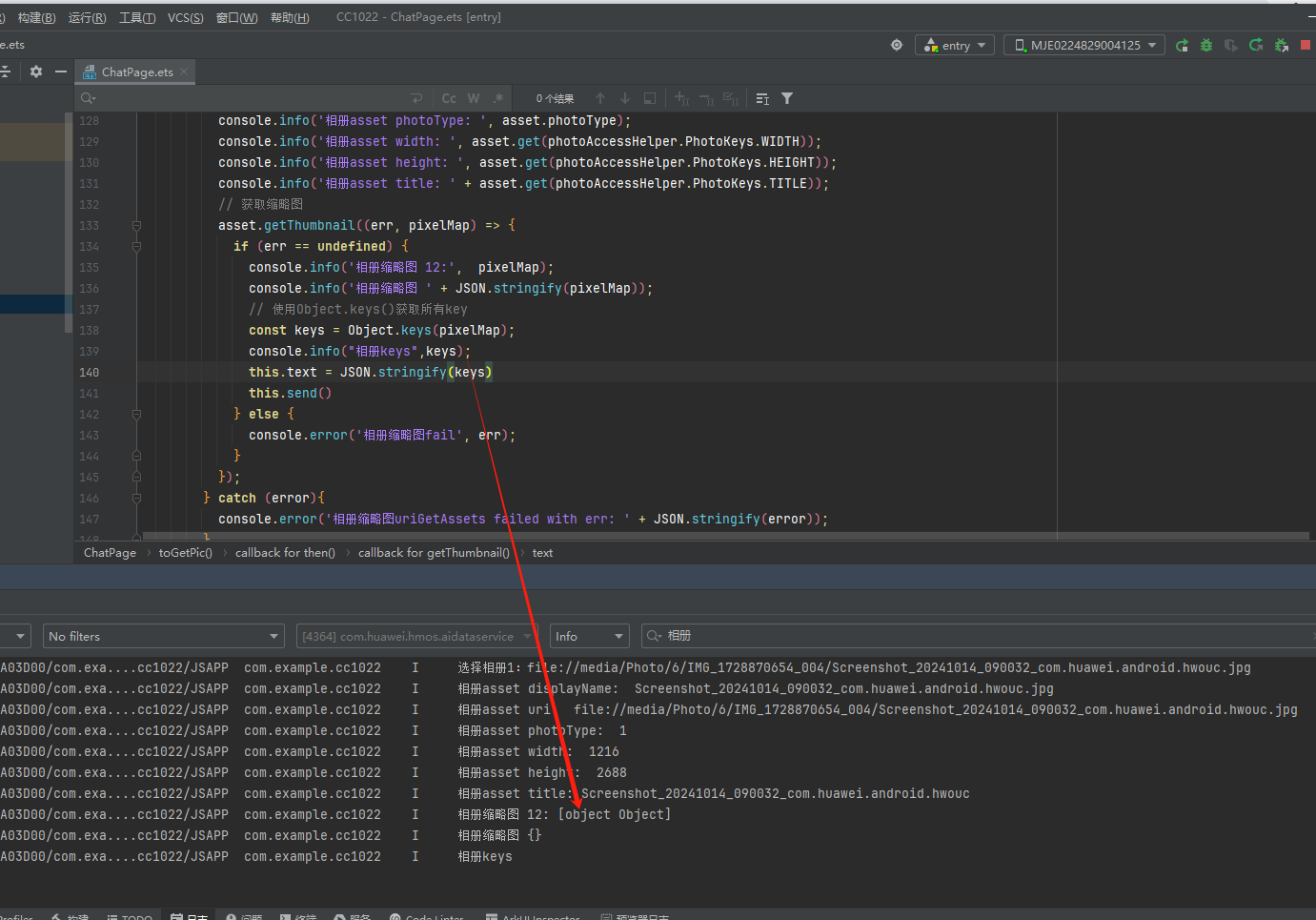Screen dimensions: 1316x920
Task: Collapse the if block fold on line 134
Action: (136, 247)
